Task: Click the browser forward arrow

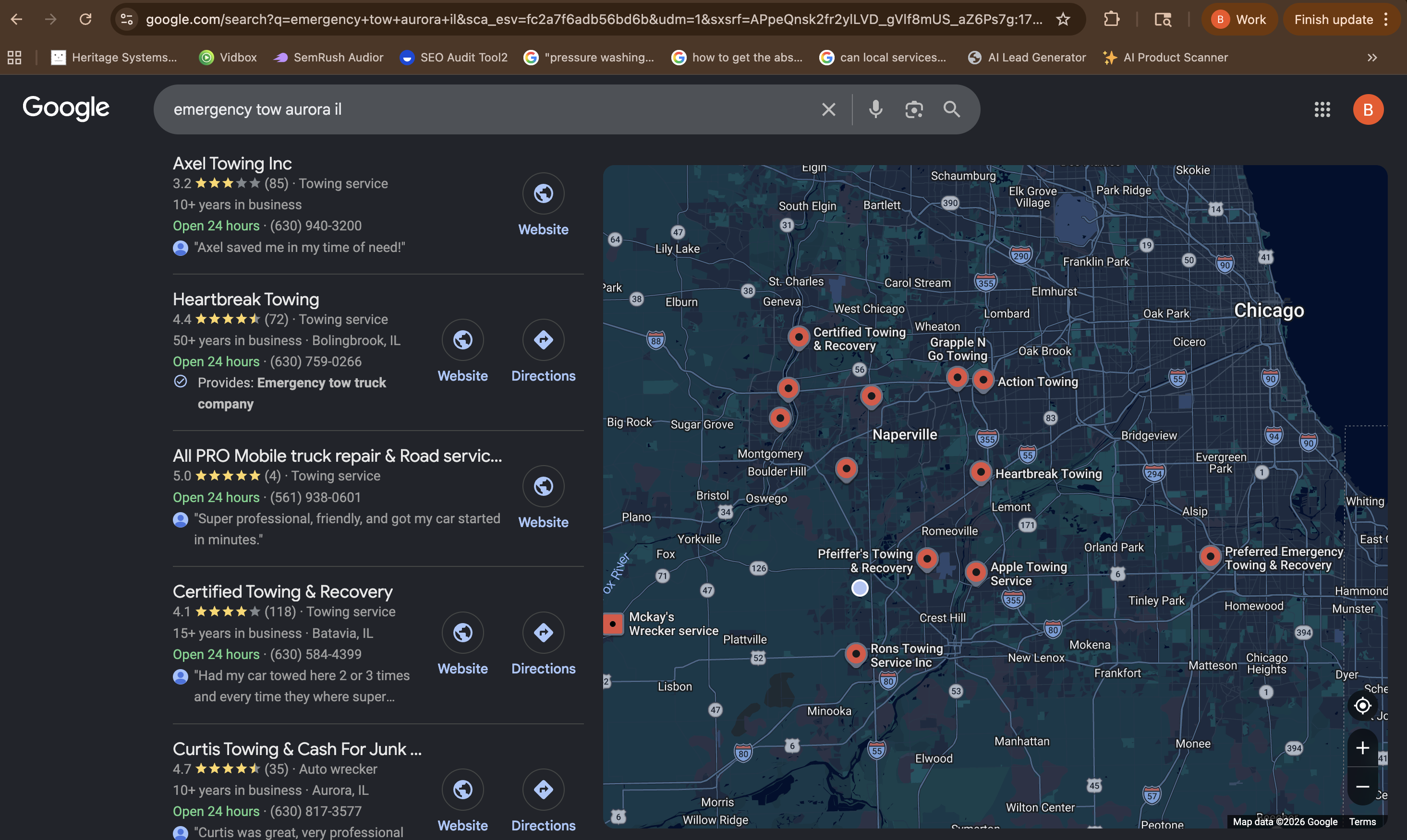Action: (x=51, y=19)
